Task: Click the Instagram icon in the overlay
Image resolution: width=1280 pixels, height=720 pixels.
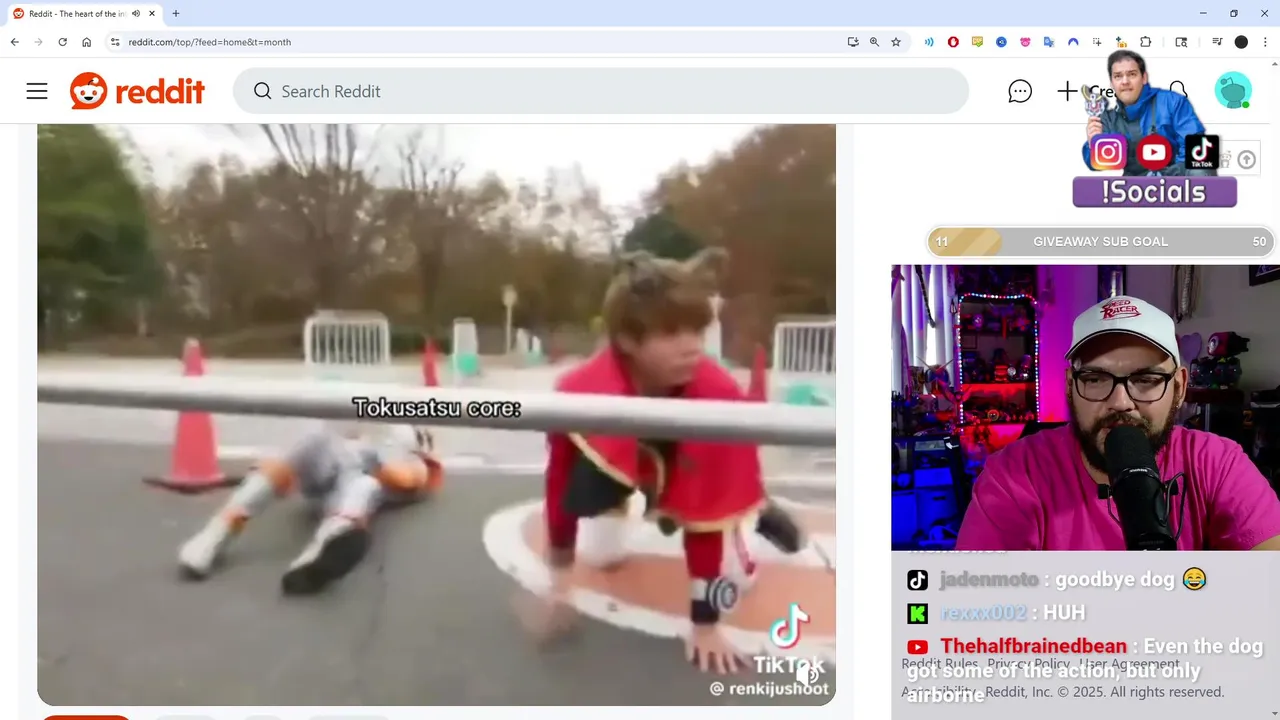Action: (x=1107, y=152)
